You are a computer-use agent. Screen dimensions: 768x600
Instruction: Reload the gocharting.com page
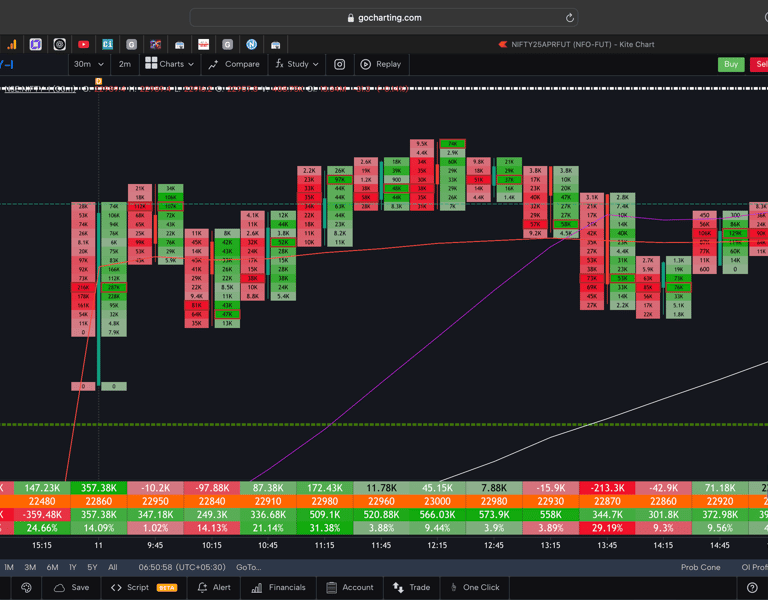(x=569, y=18)
